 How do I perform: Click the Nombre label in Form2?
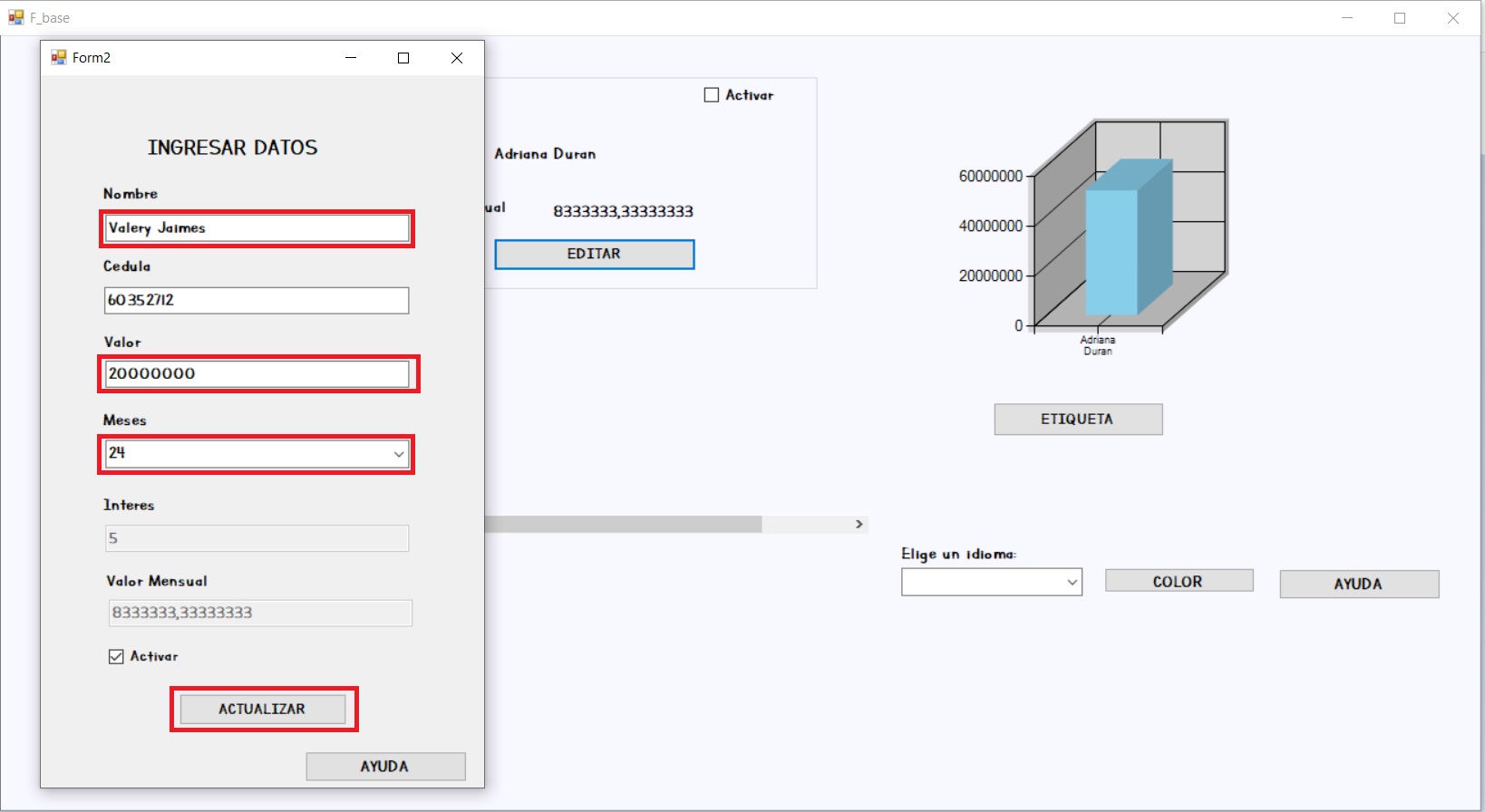tap(131, 194)
